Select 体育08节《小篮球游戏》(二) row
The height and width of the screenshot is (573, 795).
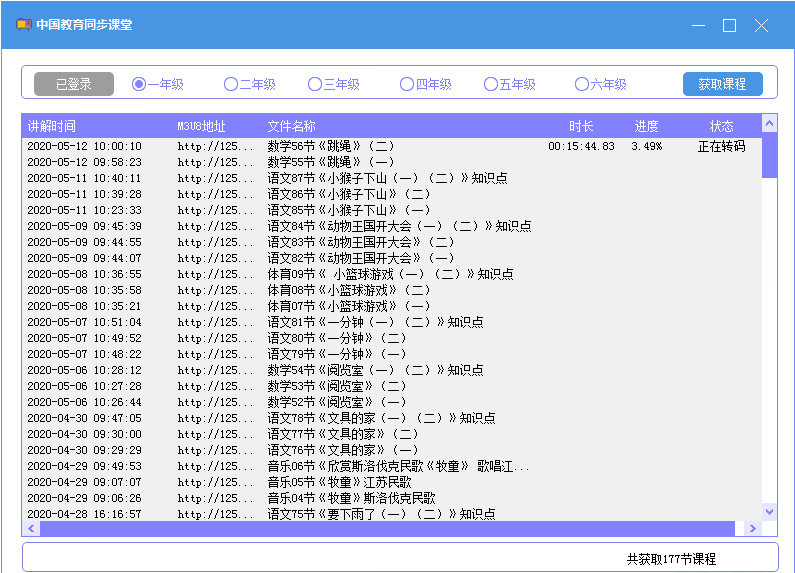(x=391, y=290)
